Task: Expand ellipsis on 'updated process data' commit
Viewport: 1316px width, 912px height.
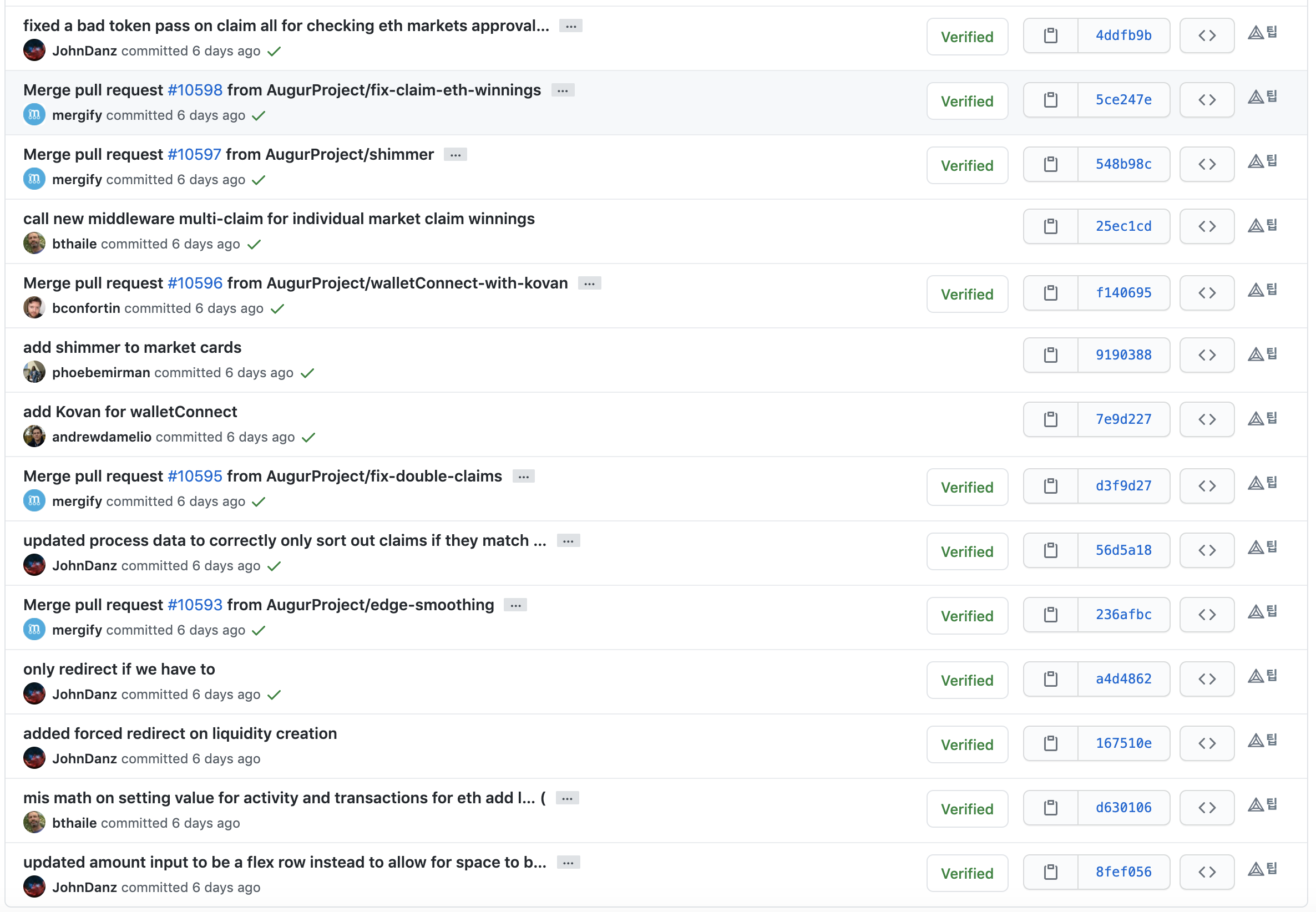Action: click(x=568, y=540)
